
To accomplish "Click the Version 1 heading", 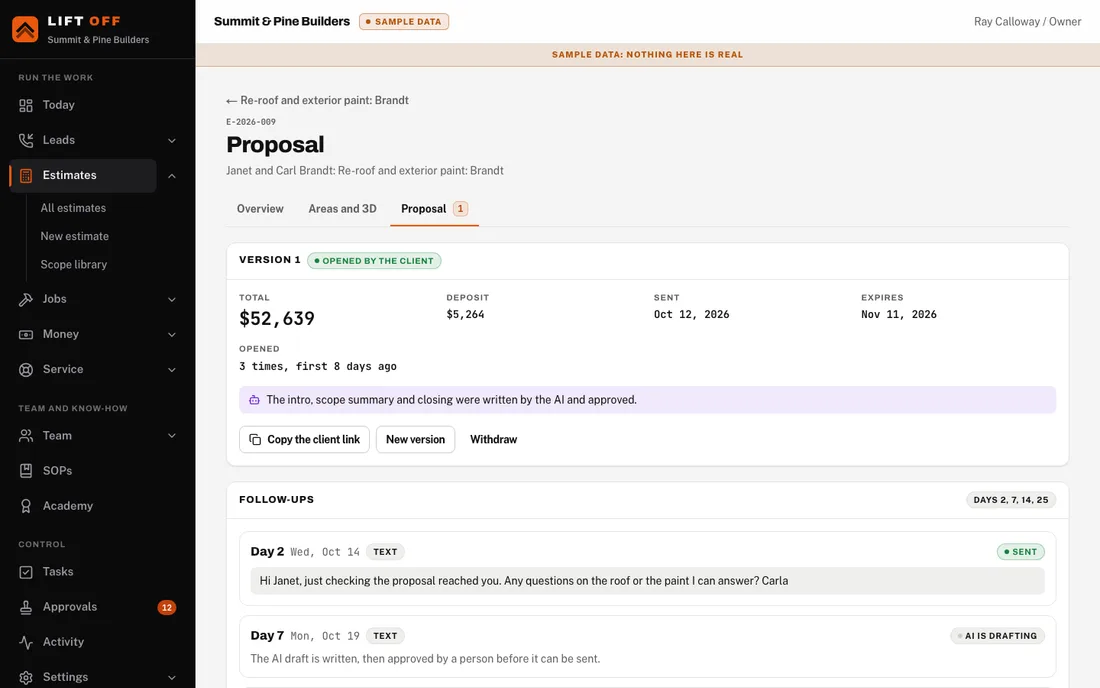I will (270, 259).
